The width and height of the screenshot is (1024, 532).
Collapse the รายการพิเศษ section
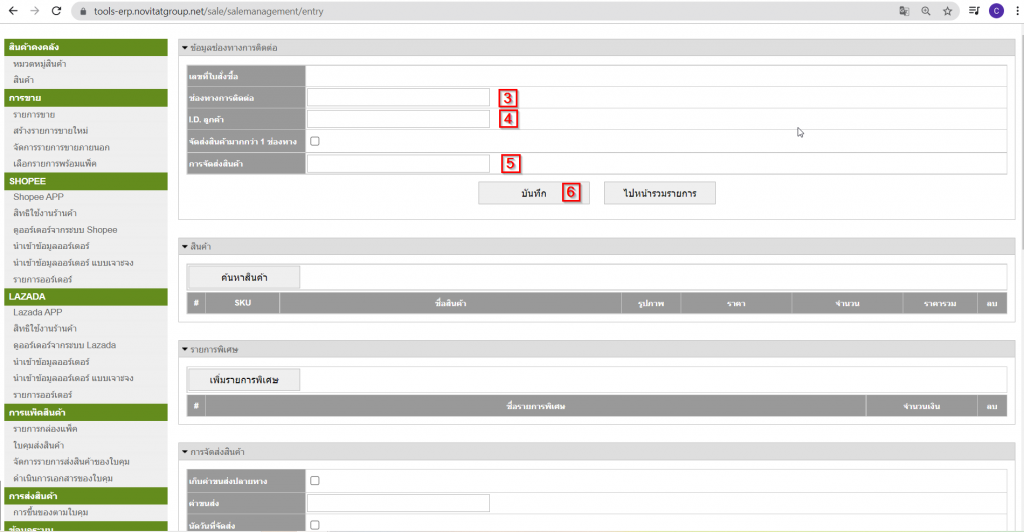[184, 349]
